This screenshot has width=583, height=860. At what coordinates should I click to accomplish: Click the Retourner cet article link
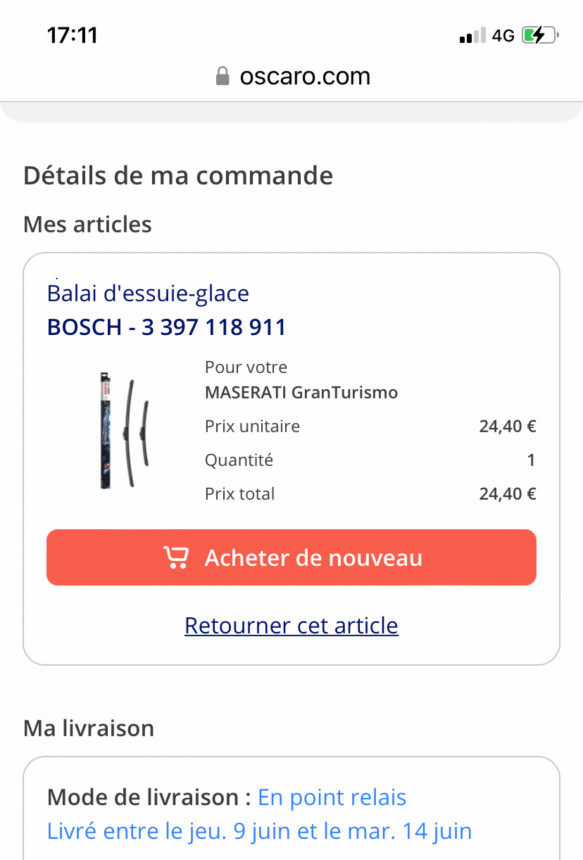[291, 625]
